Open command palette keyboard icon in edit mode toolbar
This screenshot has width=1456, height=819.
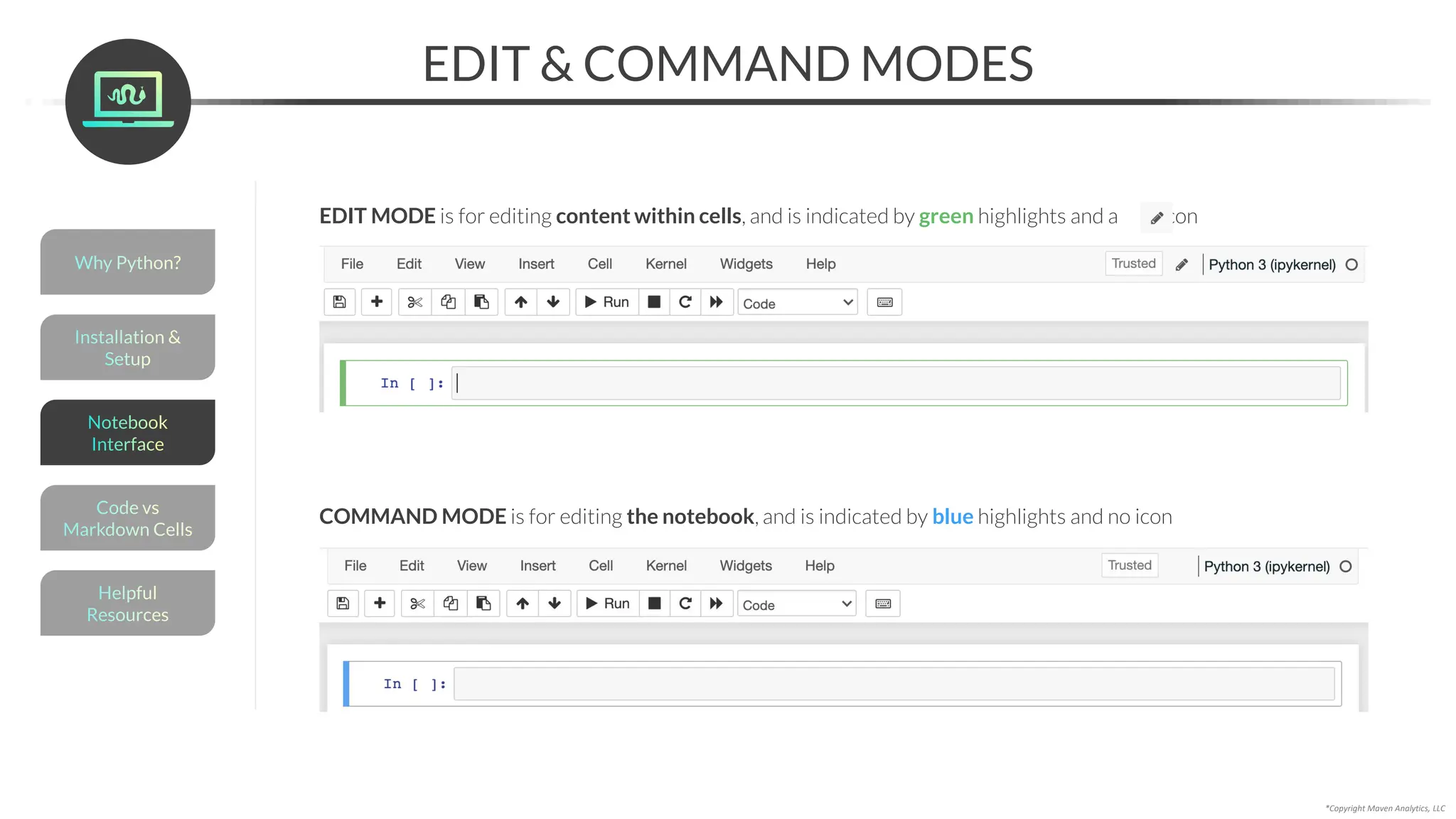[x=884, y=302]
